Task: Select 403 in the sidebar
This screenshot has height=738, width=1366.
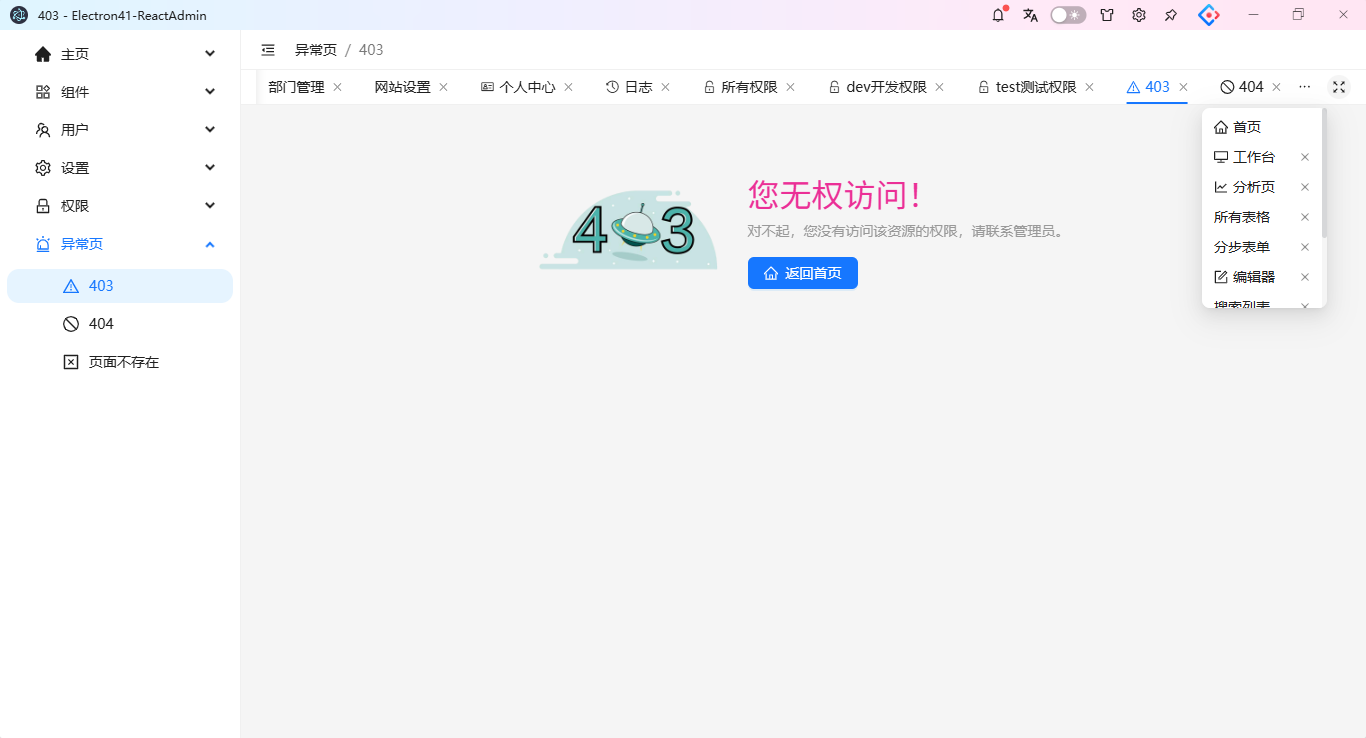Action: (120, 286)
